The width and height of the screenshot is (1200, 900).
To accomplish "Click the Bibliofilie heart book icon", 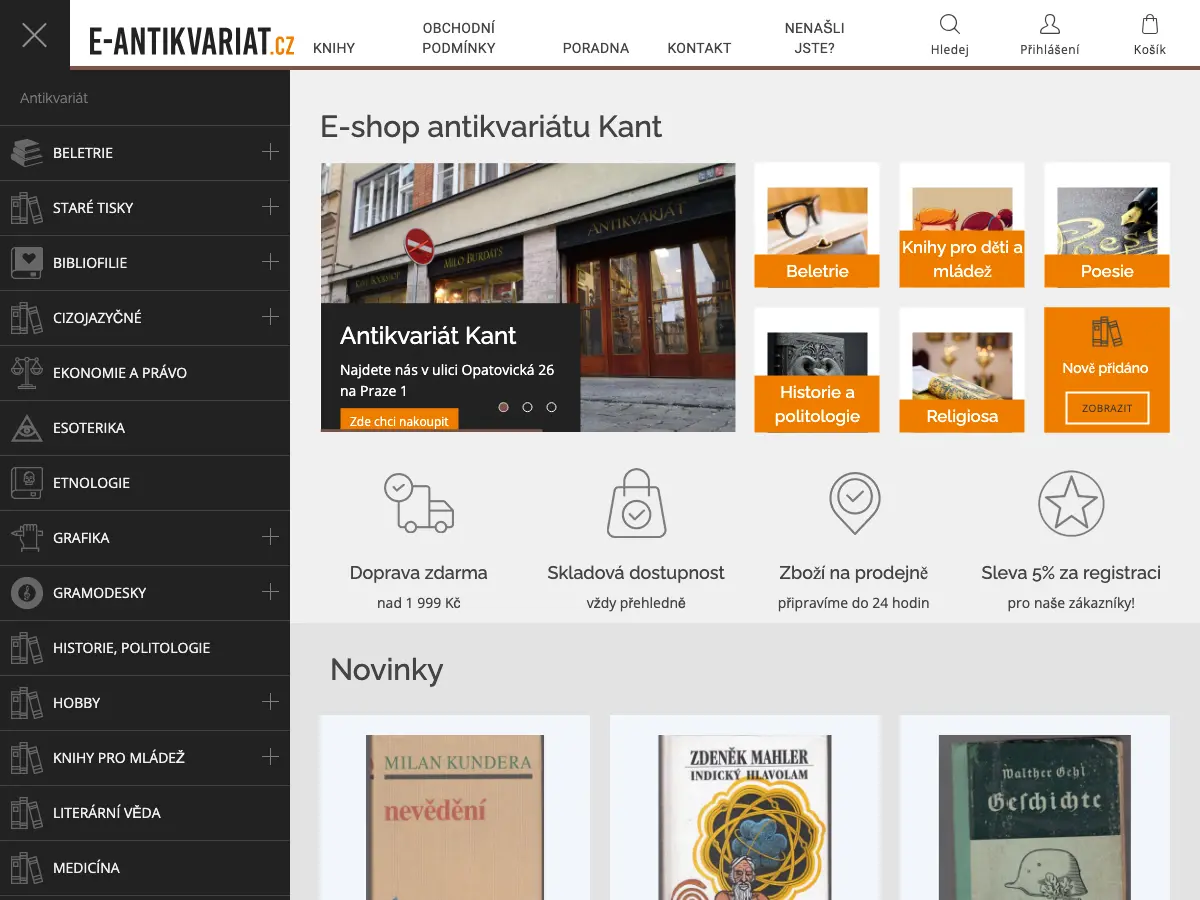I will pyautogui.click(x=26, y=263).
